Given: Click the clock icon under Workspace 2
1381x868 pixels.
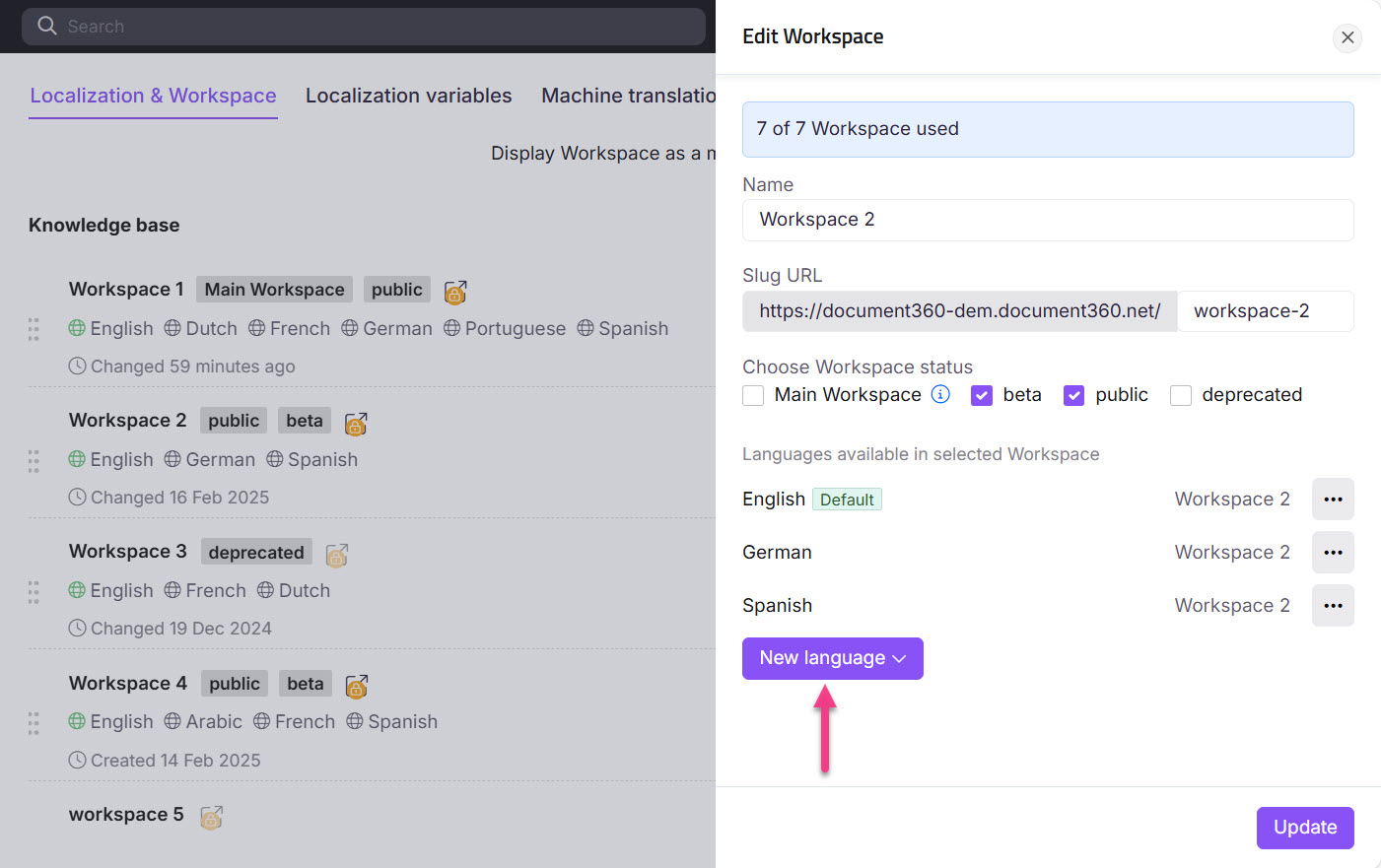Looking at the screenshot, I should click(77, 497).
